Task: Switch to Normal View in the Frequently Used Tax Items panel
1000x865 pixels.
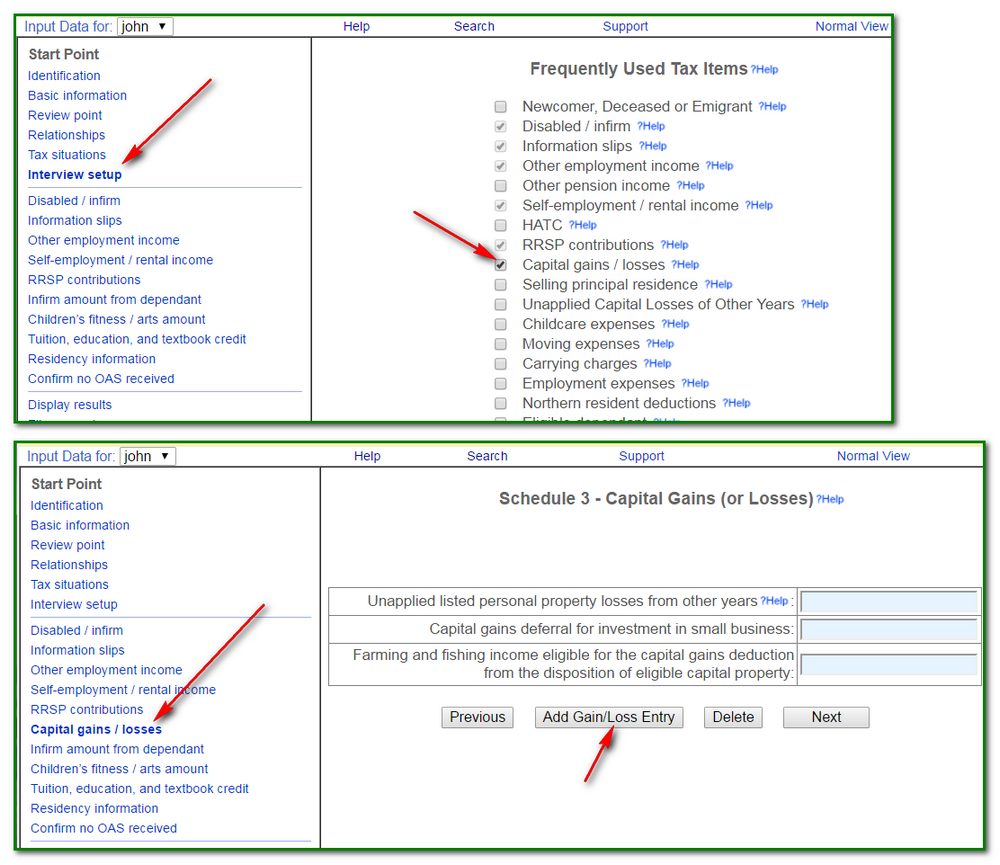Action: coord(851,26)
